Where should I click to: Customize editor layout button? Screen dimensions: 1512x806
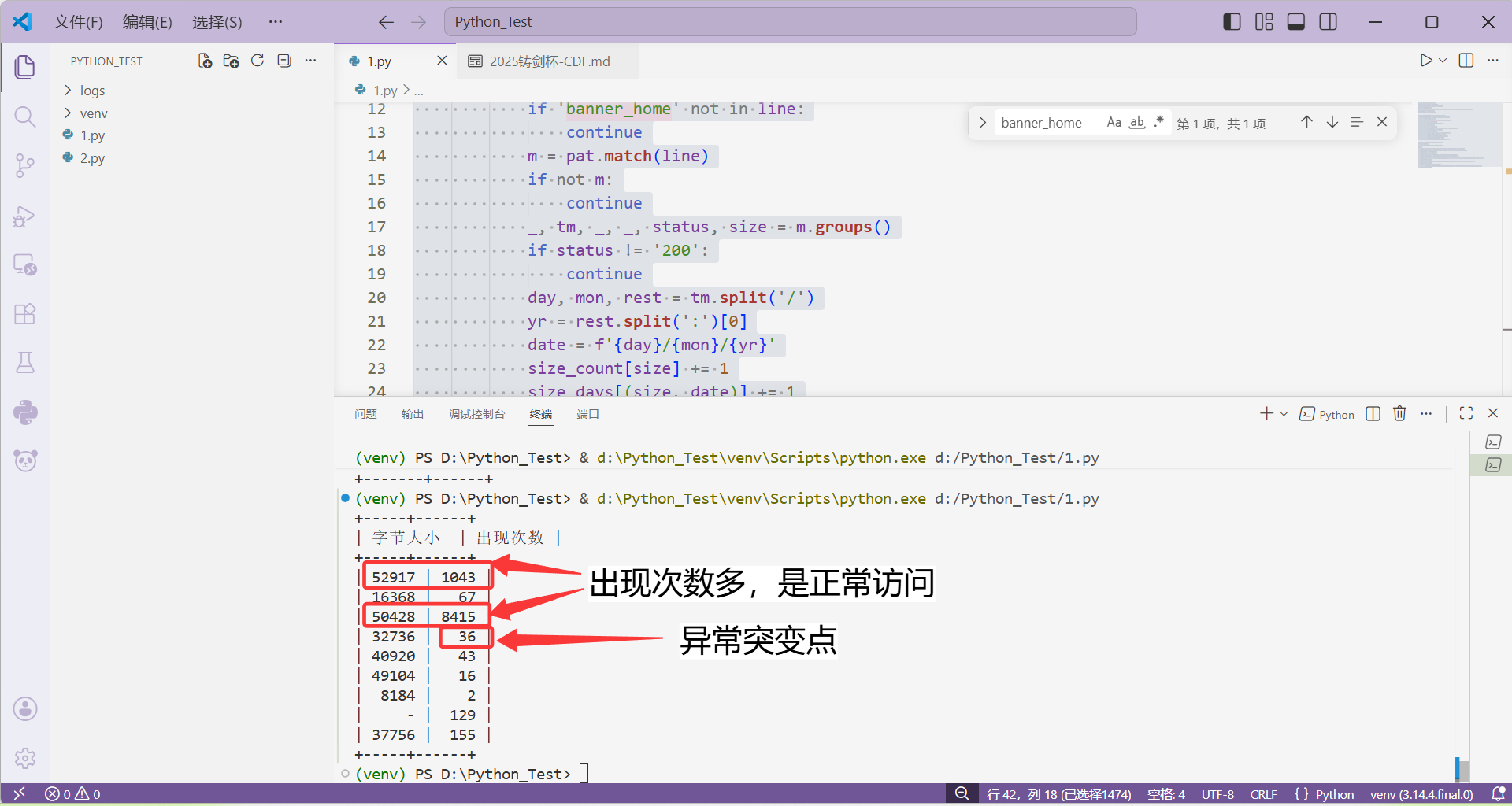tap(1264, 22)
